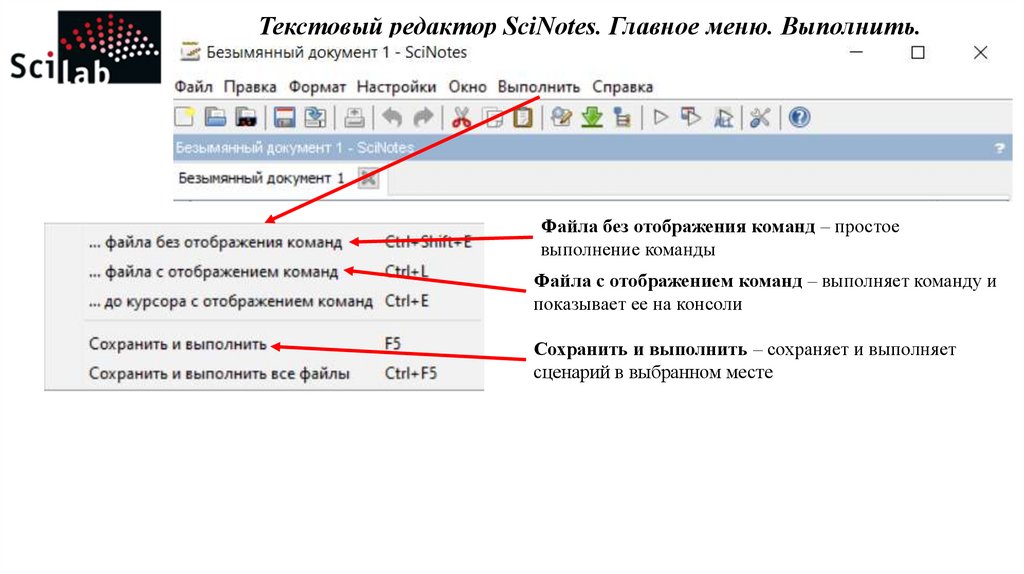Click the SciNotes title bar document icon
The height and width of the screenshot is (574, 1024).
click(x=190, y=52)
